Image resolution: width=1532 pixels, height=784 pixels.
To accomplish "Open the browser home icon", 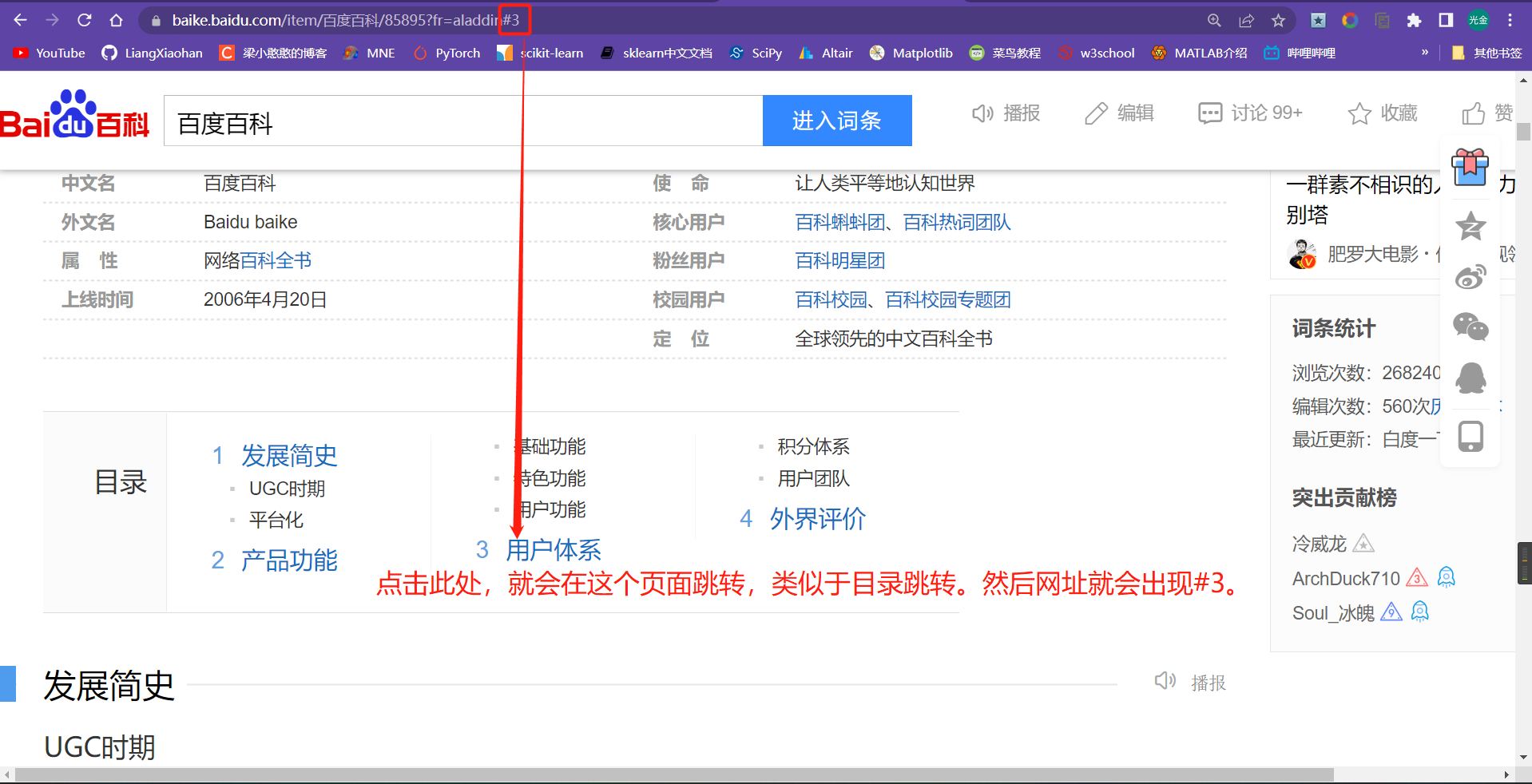I will pyautogui.click(x=117, y=20).
